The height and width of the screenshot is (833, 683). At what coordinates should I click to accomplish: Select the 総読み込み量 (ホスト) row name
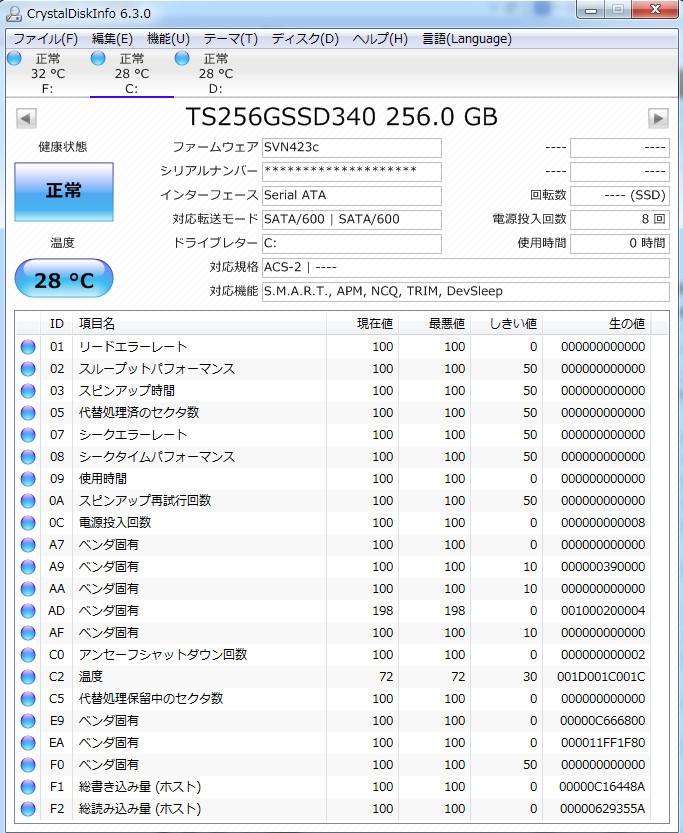(140, 809)
